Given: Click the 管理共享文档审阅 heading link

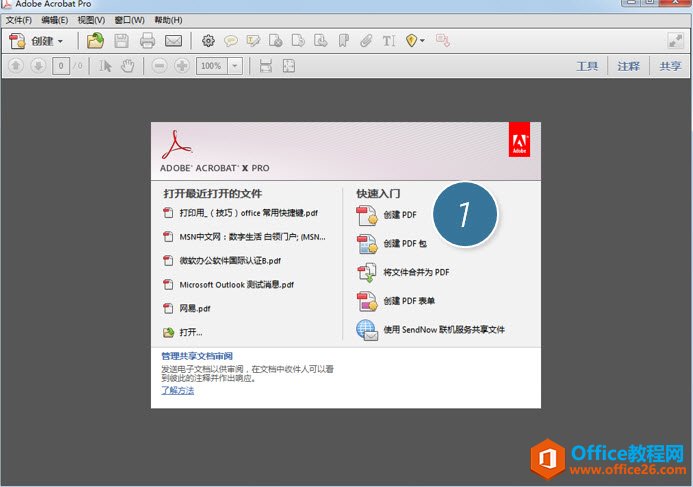Looking at the screenshot, I should click(x=197, y=356).
